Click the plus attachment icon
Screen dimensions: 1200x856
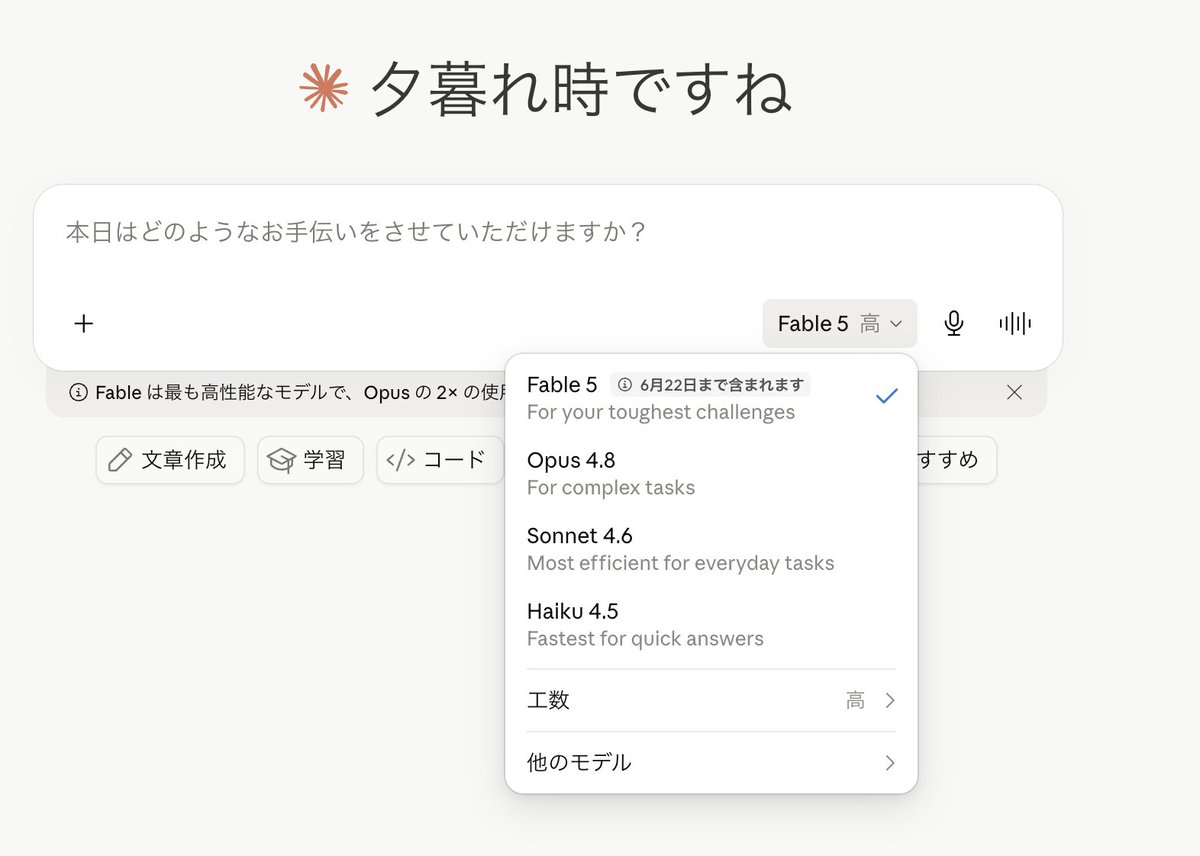(x=84, y=323)
